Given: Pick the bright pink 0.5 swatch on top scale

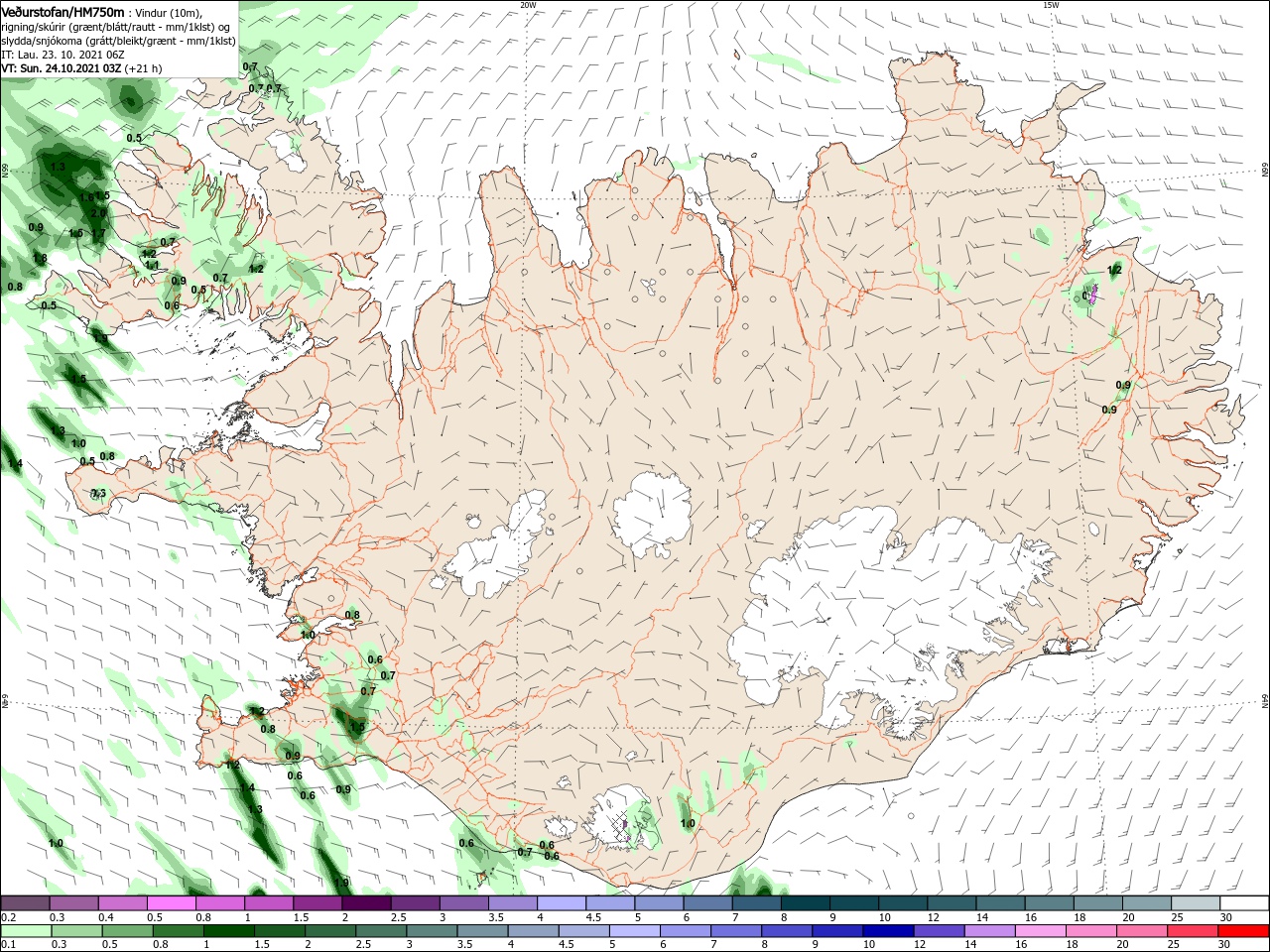Looking at the screenshot, I should [171, 903].
